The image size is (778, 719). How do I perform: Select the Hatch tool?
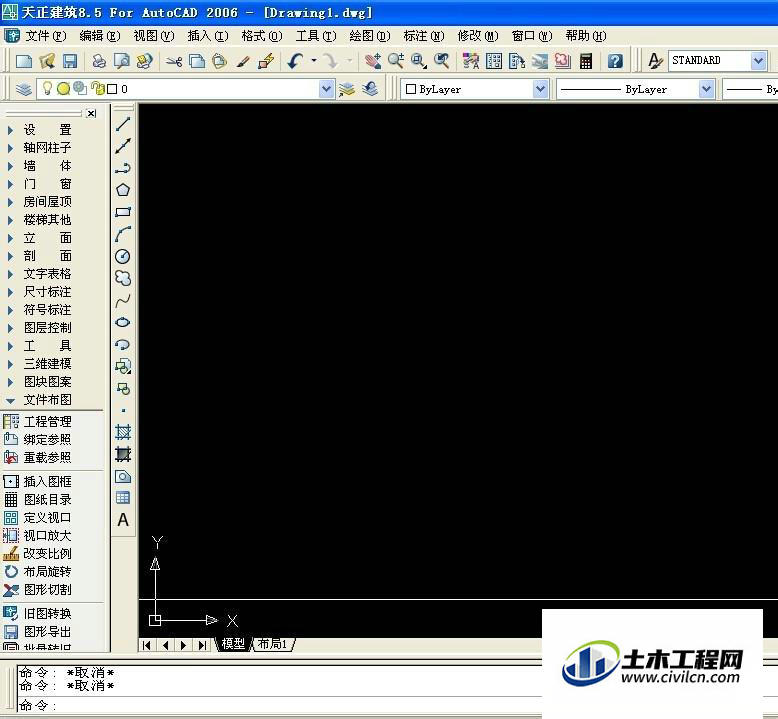click(x=123, y=432)
